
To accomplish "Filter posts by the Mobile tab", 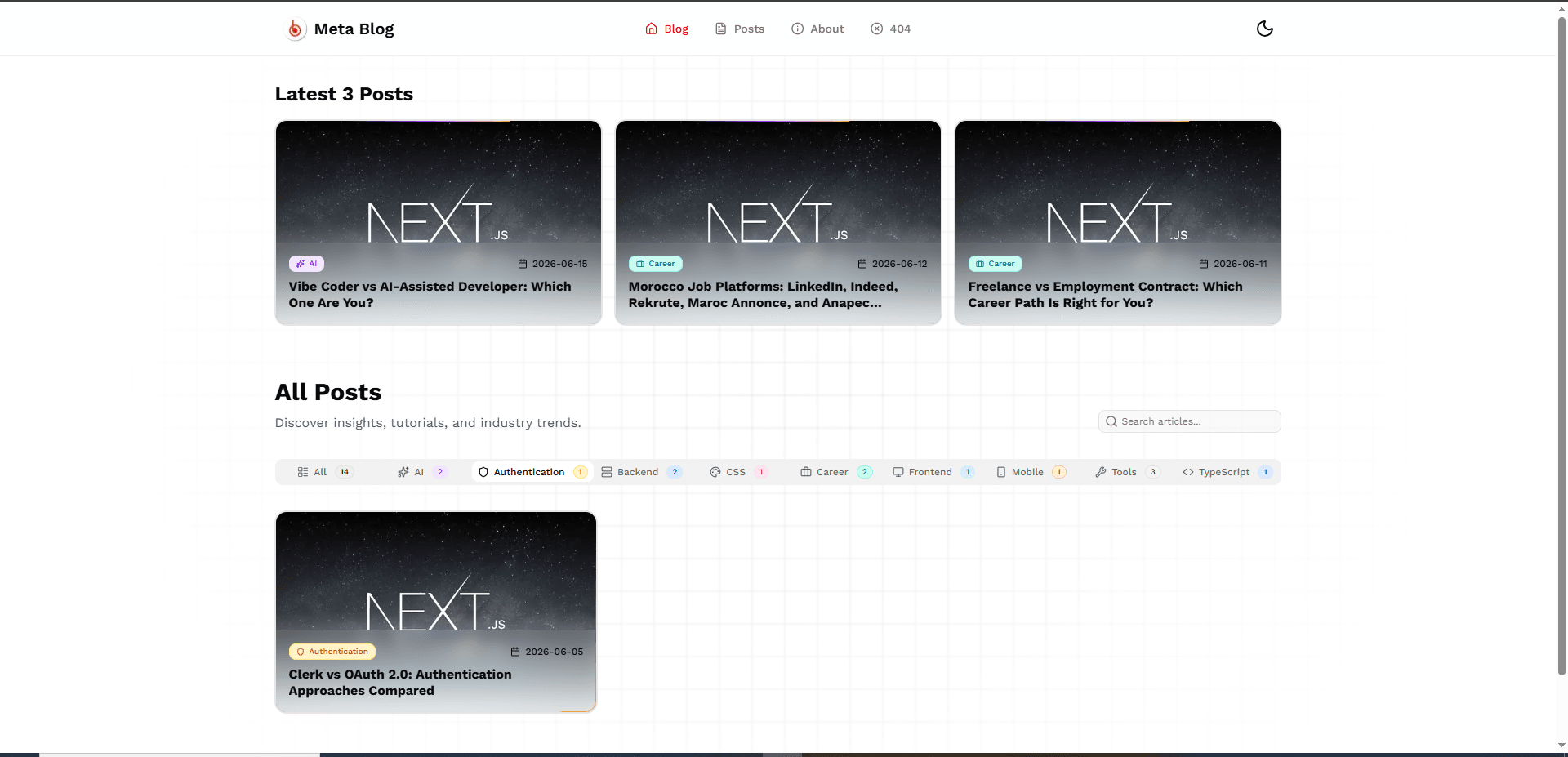I will [x=1031, y=472].
